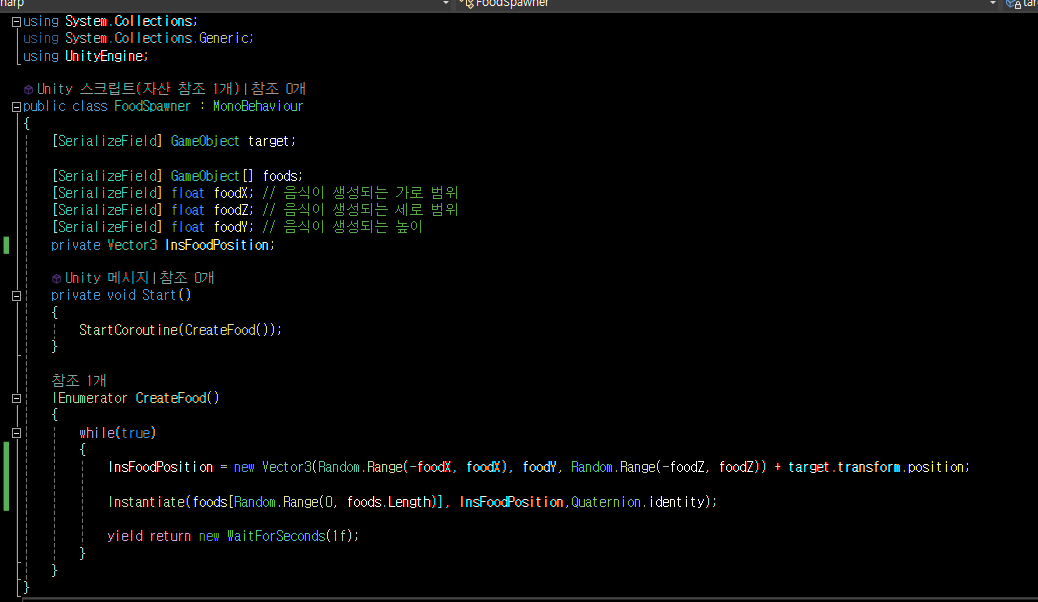Click the member icon in the rightmost navigation dropdown

point(1014,4)
